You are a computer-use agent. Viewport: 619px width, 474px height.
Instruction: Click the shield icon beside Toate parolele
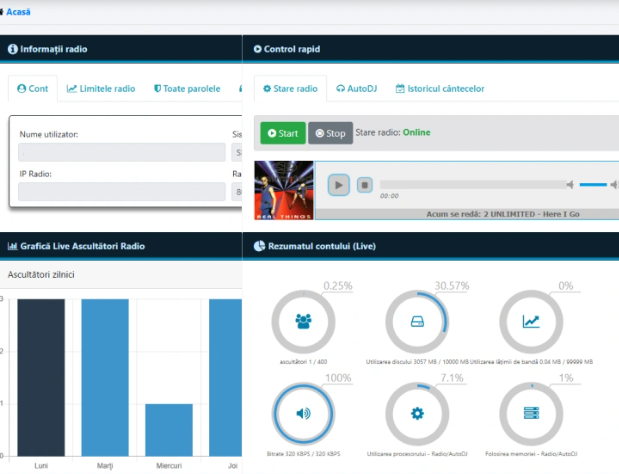pyautogui.click(x=157, y=89)
